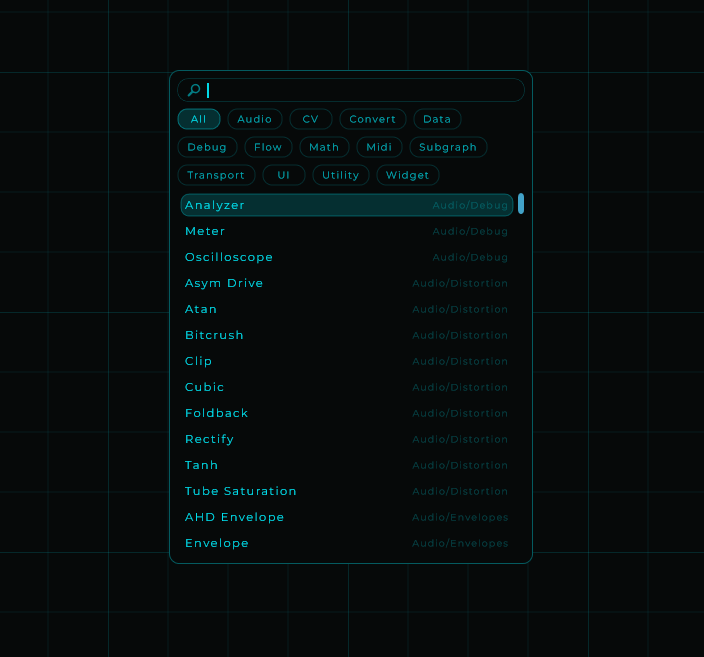This screenshot has height=657, width=704.
Task: Select the Atan node entry
Action: click(347, 309)
